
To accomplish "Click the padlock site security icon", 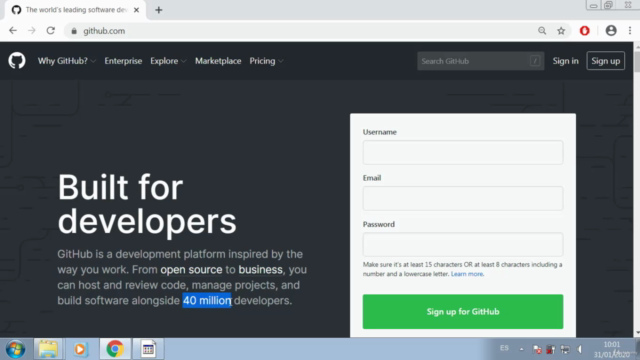I will [x=74, y=31].
